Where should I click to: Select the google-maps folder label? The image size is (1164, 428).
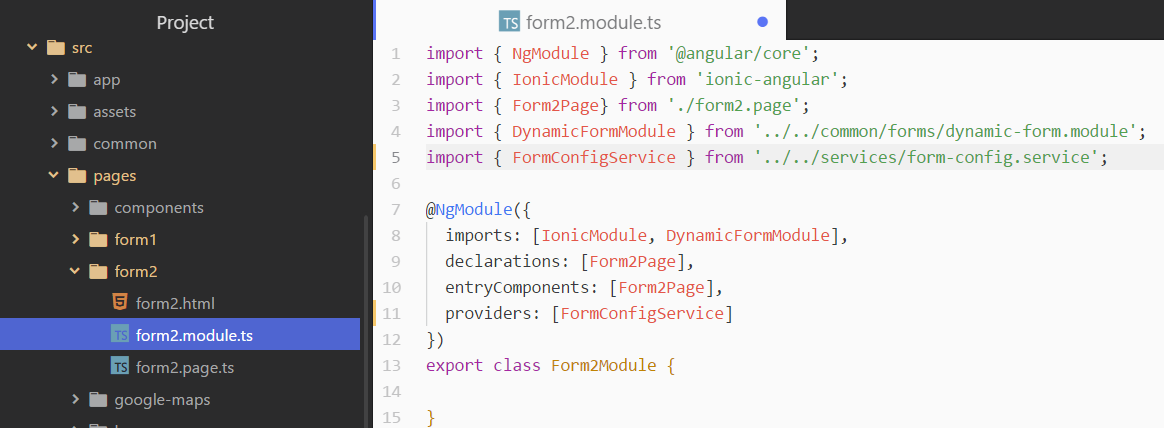(163, 401)
